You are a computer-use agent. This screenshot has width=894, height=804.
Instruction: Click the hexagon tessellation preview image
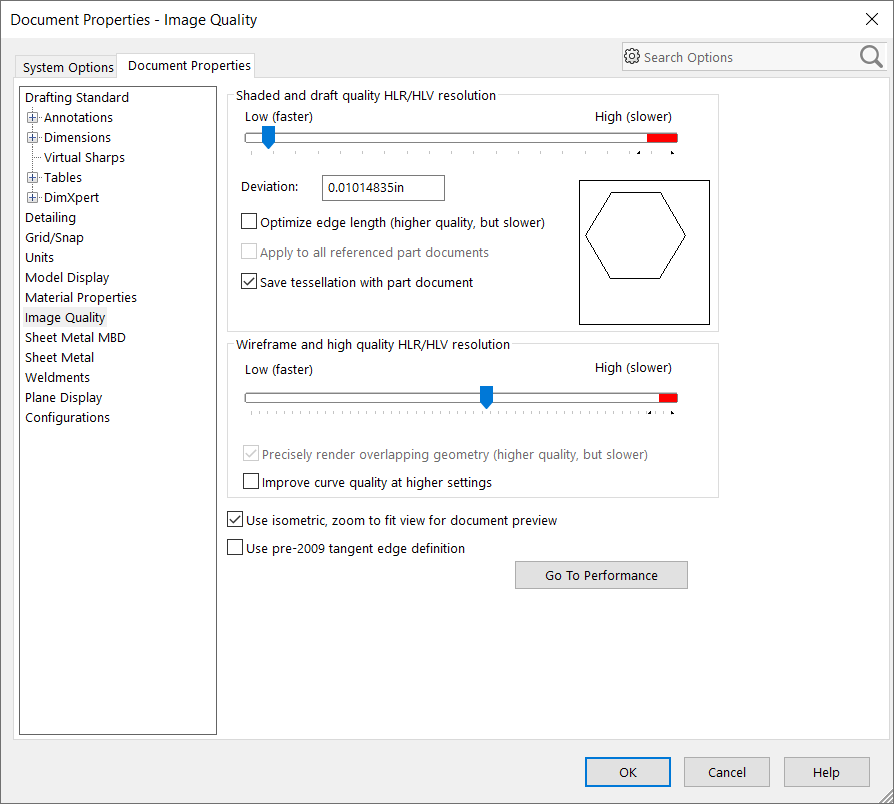click(x=644, y=252)
